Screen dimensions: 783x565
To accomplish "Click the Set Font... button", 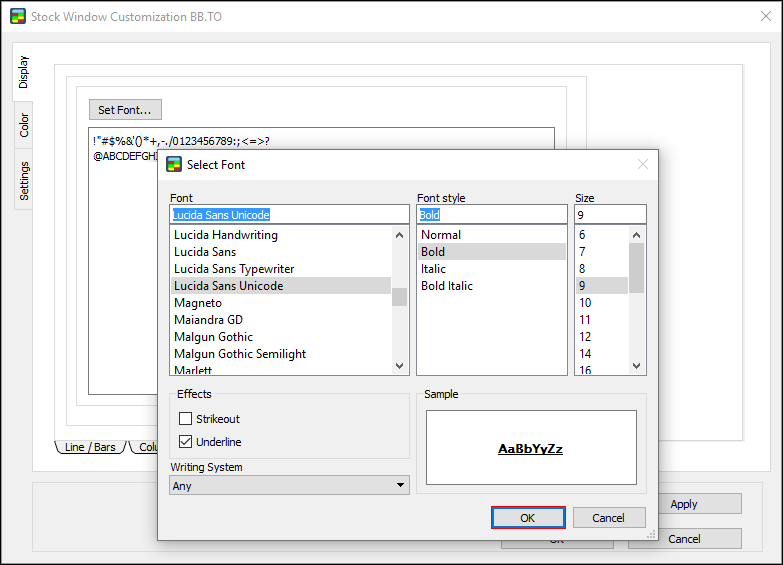I will tap(125, 109).
